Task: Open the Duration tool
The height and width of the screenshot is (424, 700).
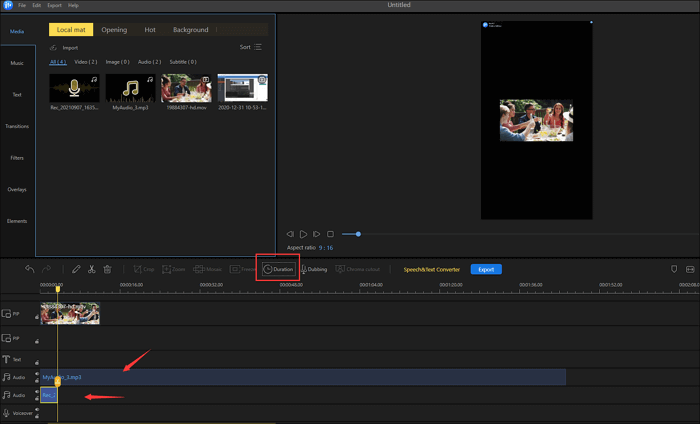Action: point(279,269)
